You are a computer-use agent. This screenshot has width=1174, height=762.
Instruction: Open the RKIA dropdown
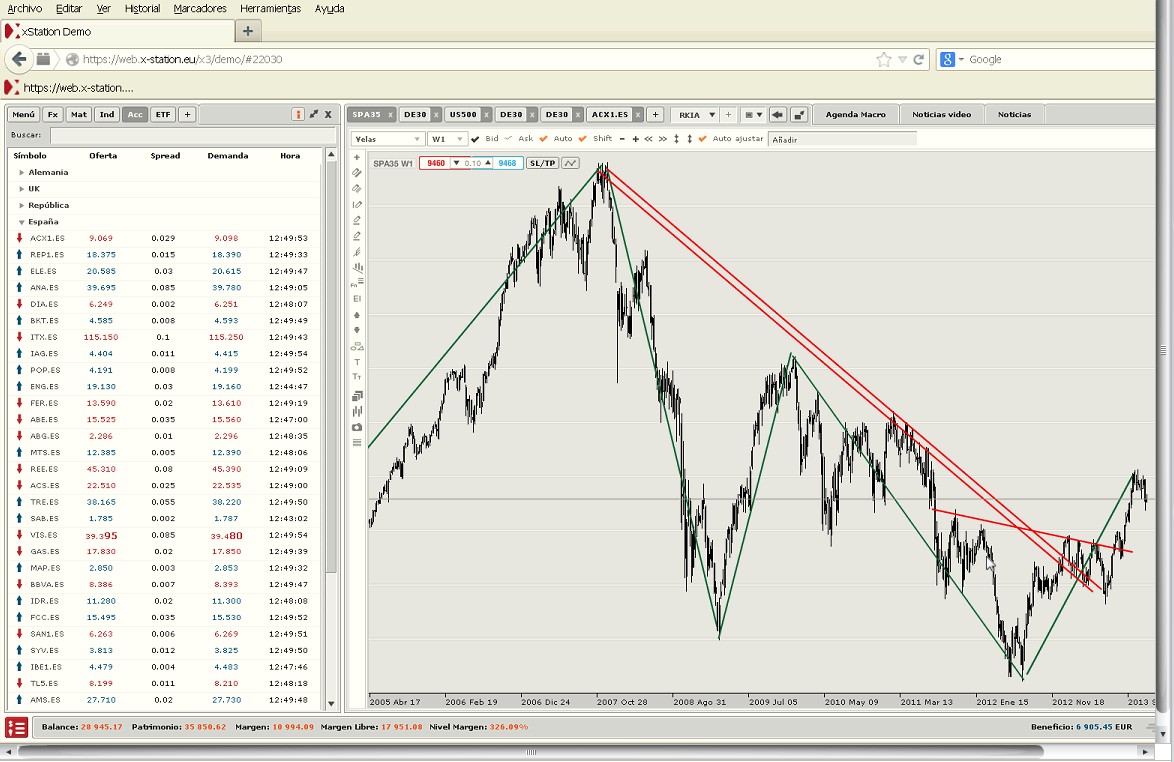tap(694, 115)
